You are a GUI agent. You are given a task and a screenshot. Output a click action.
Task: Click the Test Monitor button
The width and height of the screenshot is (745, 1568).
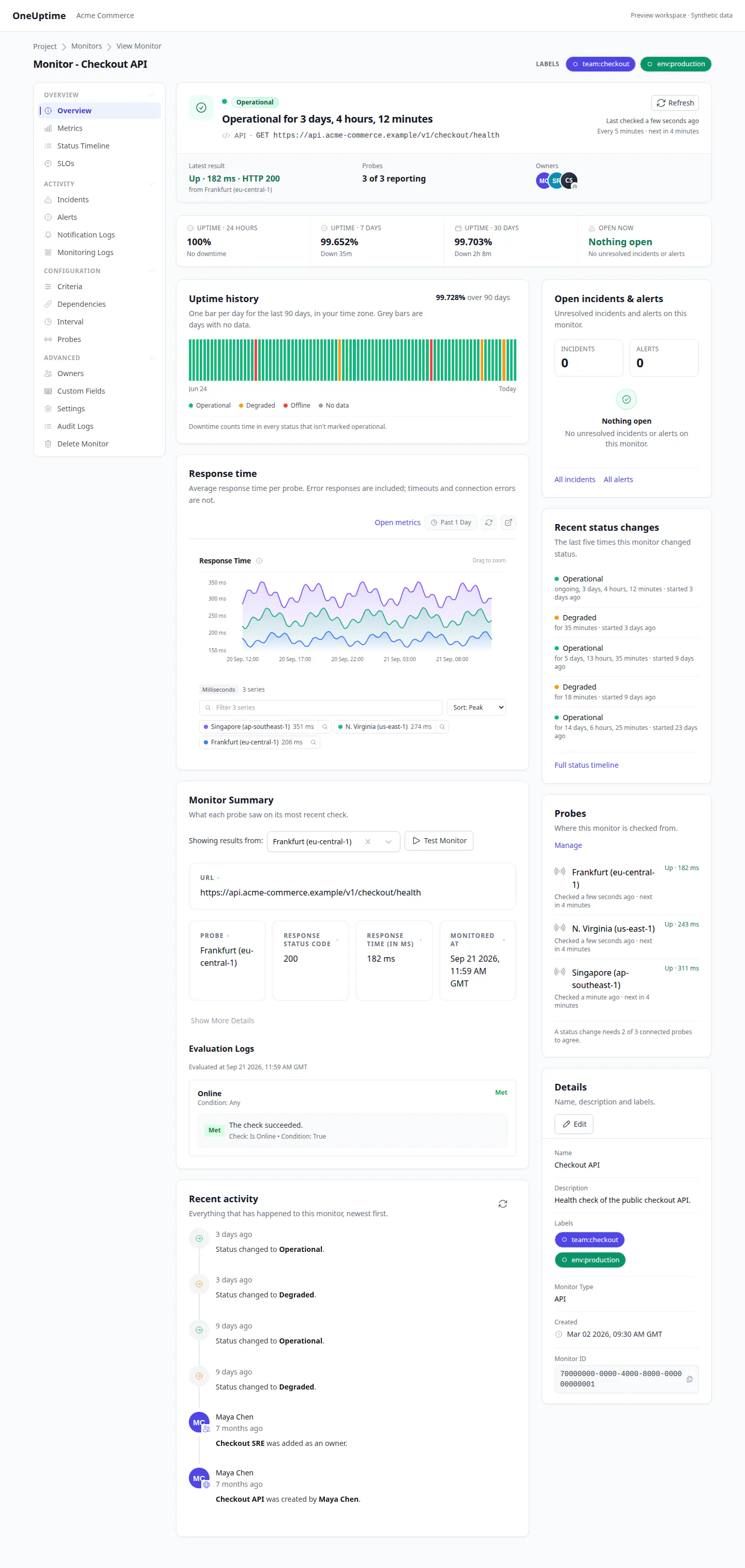click(x=439, y=841)
